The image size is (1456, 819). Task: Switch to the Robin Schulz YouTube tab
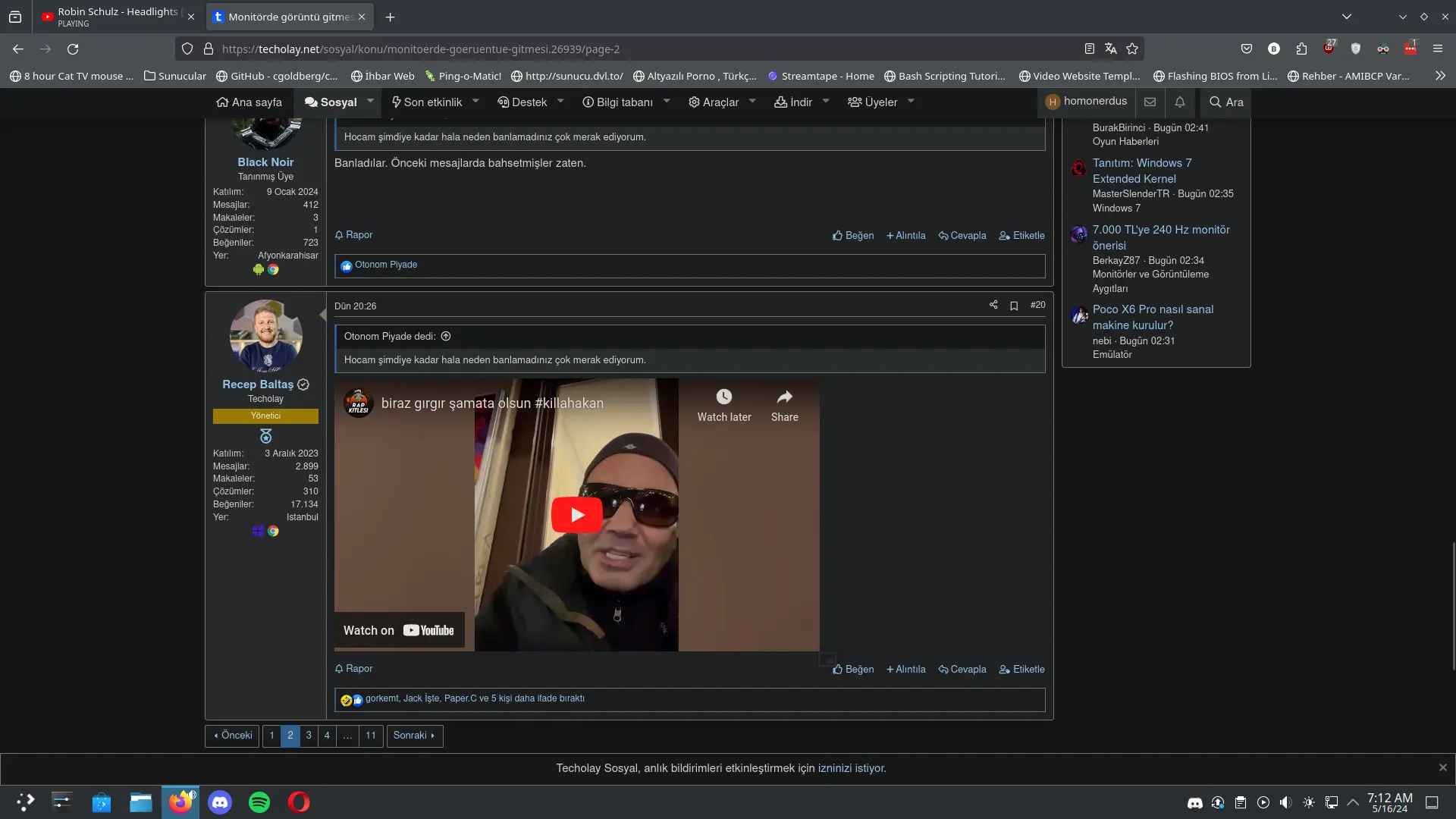[x=111, y=17]
